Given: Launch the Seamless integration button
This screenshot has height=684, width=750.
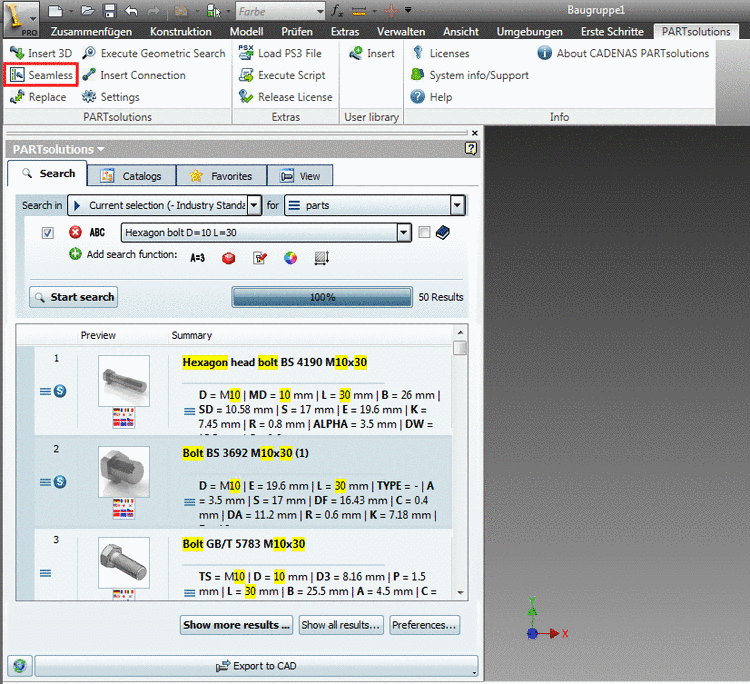Looking at the screenshot, I should pos(41,75).
